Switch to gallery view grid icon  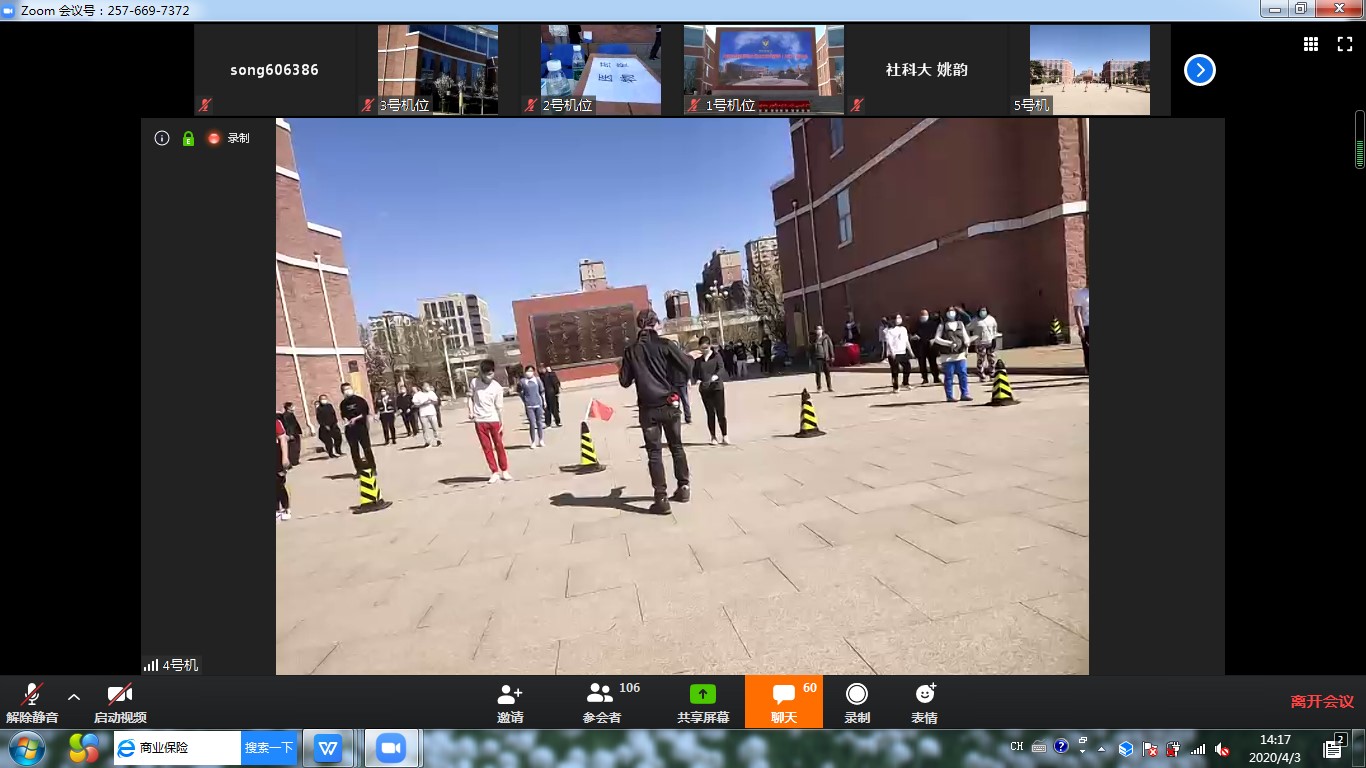point(1311,44)
